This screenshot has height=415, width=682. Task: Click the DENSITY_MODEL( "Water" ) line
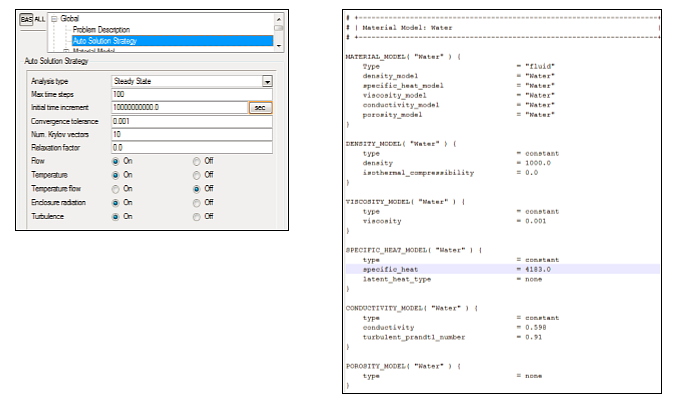pyautogui.click(x=401, y=144)
